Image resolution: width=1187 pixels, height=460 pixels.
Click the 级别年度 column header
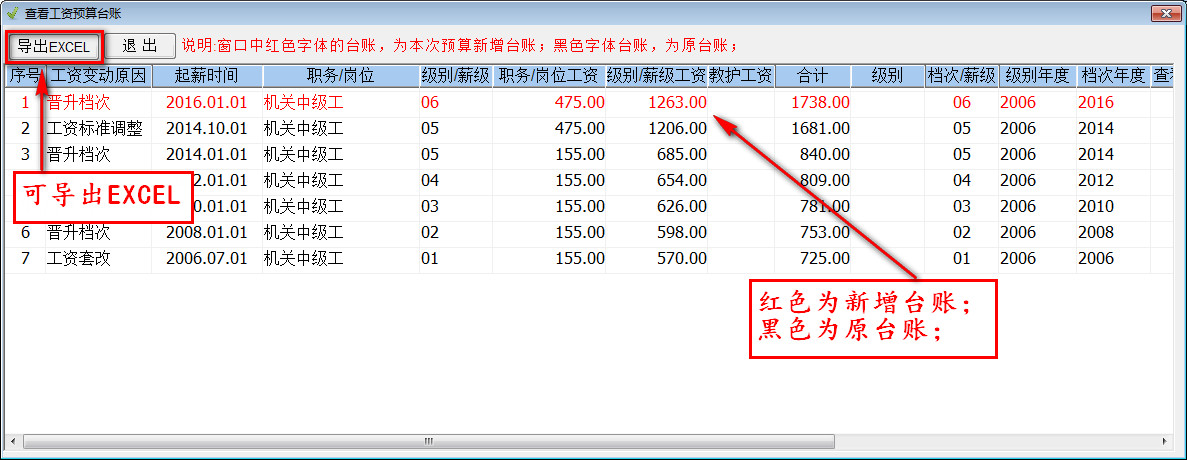pyautogui.click(x=1037, y=76)
